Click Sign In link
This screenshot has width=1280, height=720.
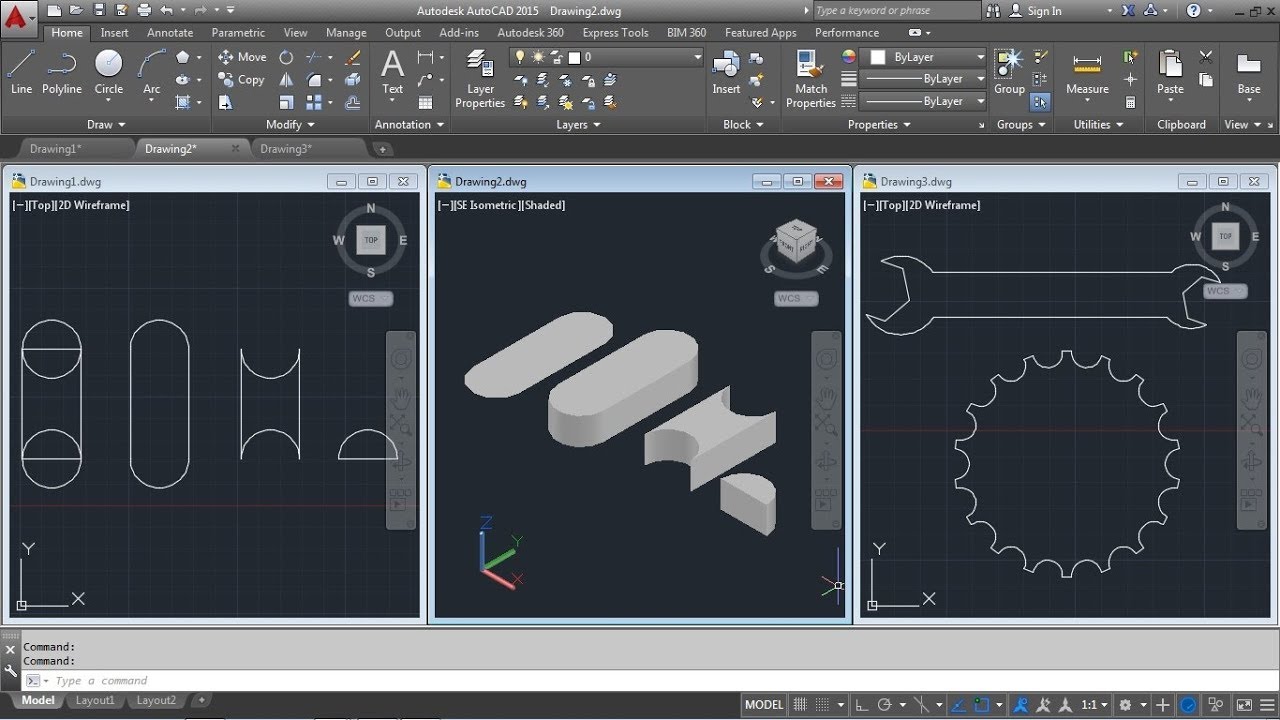pos(1044,11)
